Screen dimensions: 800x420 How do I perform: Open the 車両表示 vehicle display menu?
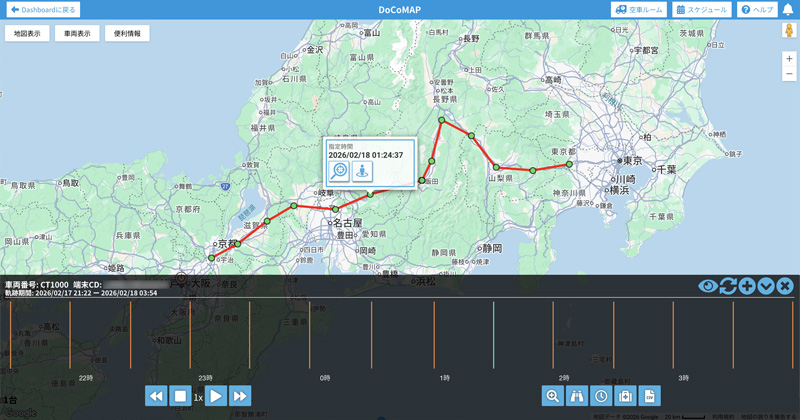coord(77,33)
